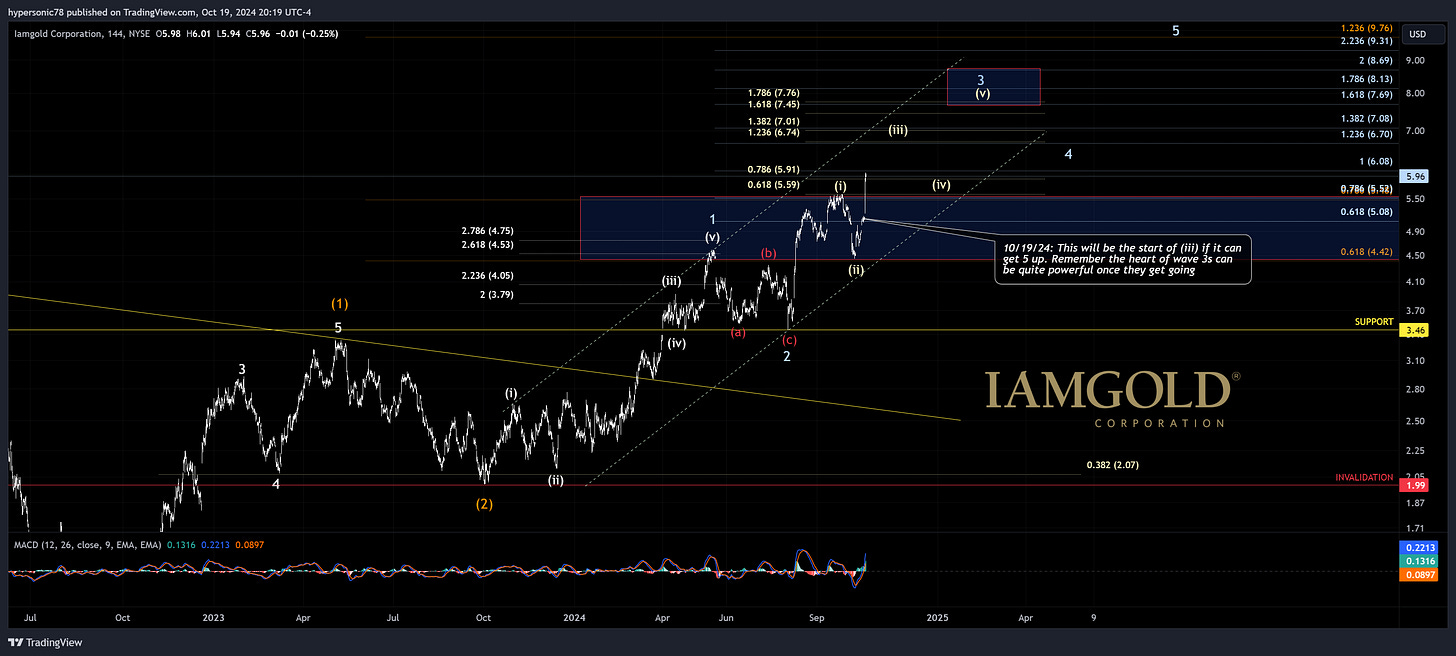Select the red wave 3 target box
This screenshot has height=656, width=1456.
click(993, 87)
